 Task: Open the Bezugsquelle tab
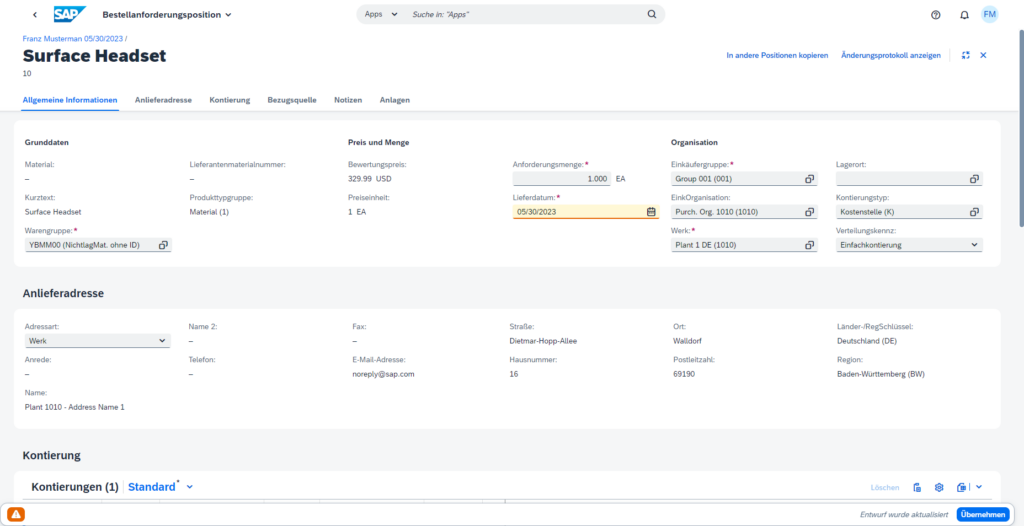click(292, 100)
